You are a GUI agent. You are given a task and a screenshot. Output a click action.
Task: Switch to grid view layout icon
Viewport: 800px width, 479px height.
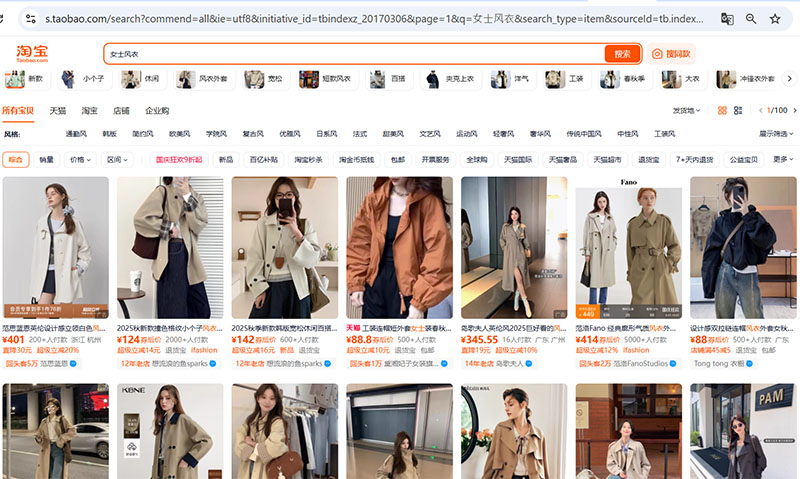(x=722, y=111)
